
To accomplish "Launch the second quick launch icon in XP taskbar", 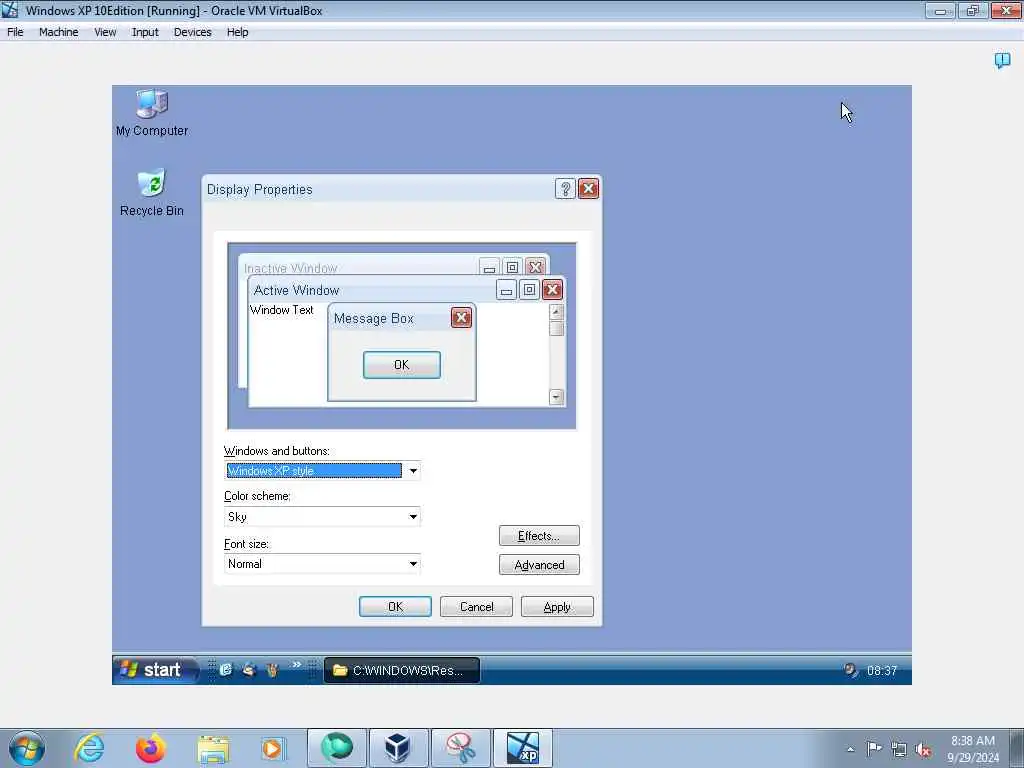I will [x=249, y=669].
